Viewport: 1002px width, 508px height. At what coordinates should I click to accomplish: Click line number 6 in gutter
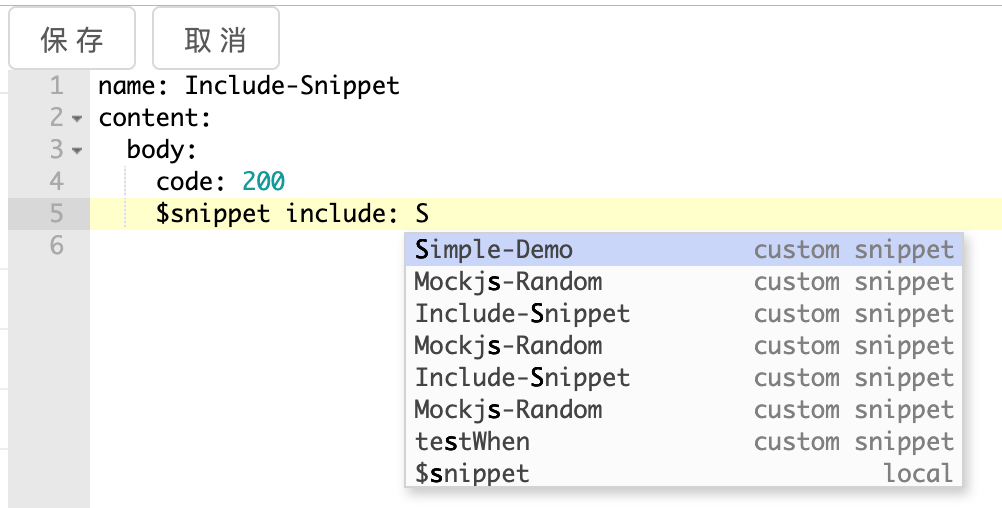coord(56,246)
